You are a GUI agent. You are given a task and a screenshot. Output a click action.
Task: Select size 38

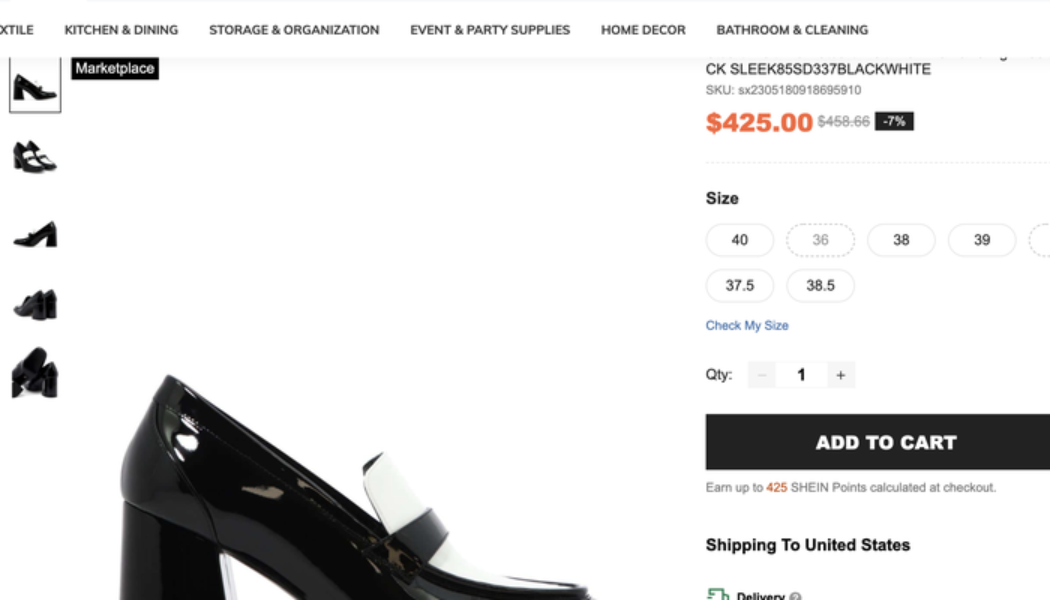pyautogui.click(x=901, y=240)
